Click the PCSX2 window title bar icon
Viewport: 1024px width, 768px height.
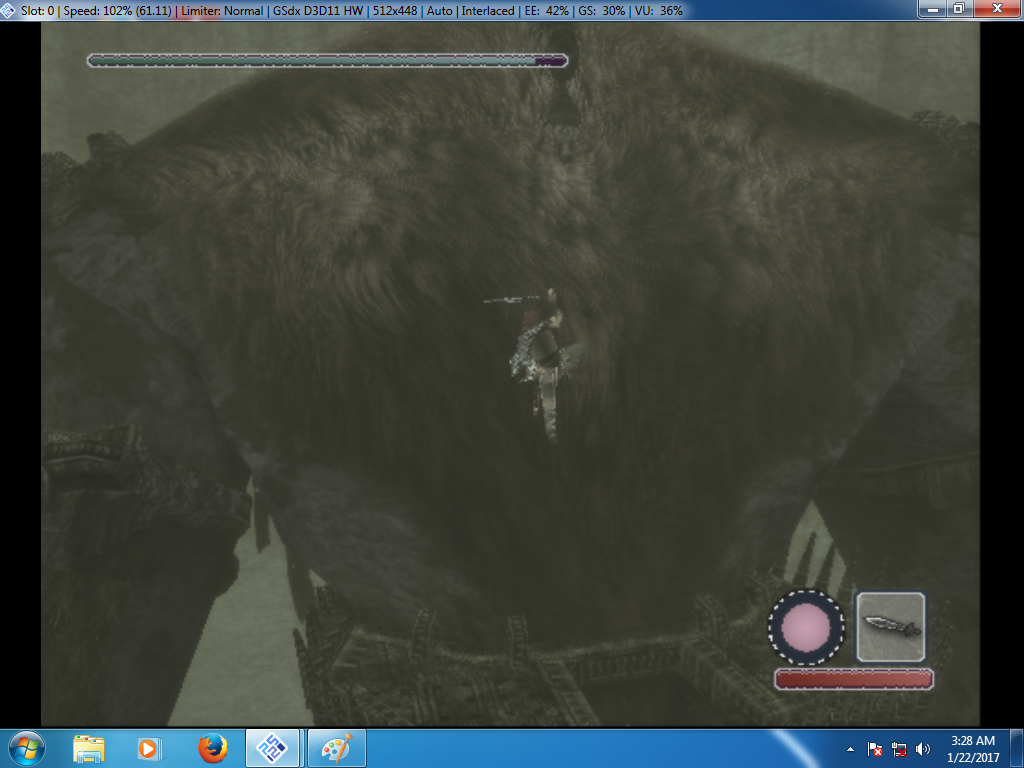point(8,10)
